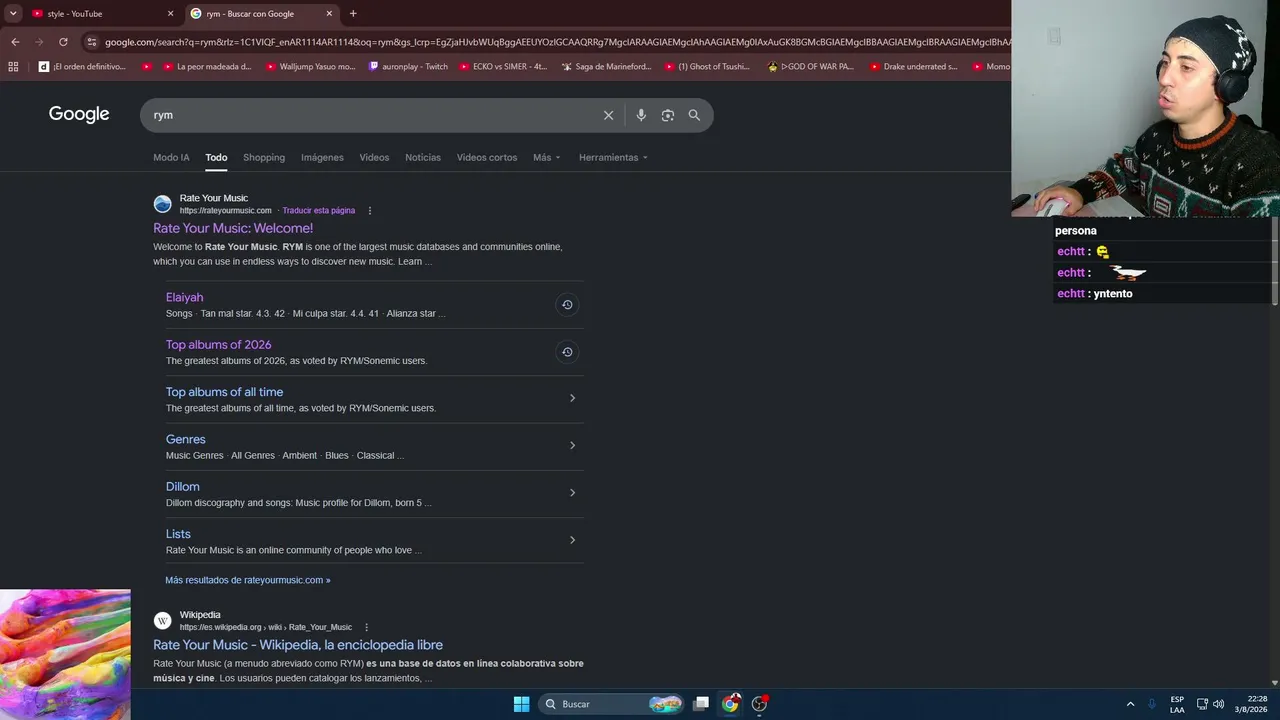1280x720 pixels.
Task: Start a voice search with the microphone icon
Action: coord(641,115)
